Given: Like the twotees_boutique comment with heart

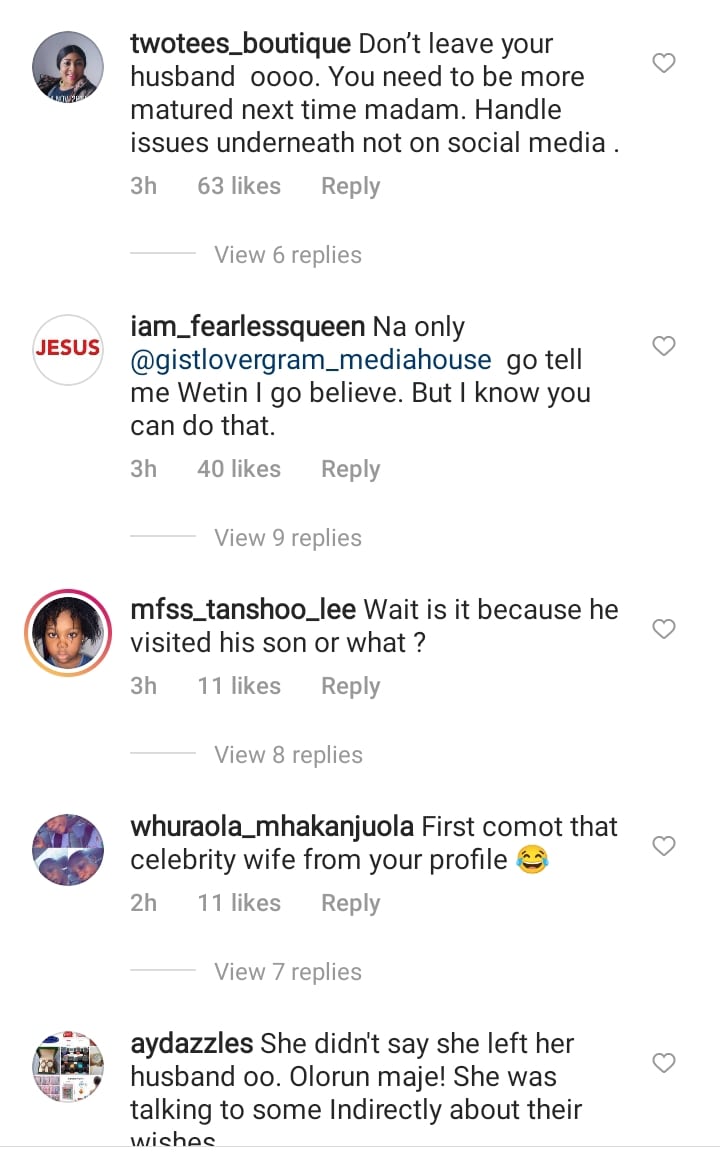Looking at the screenshot, I should click(x=664, y=64).
